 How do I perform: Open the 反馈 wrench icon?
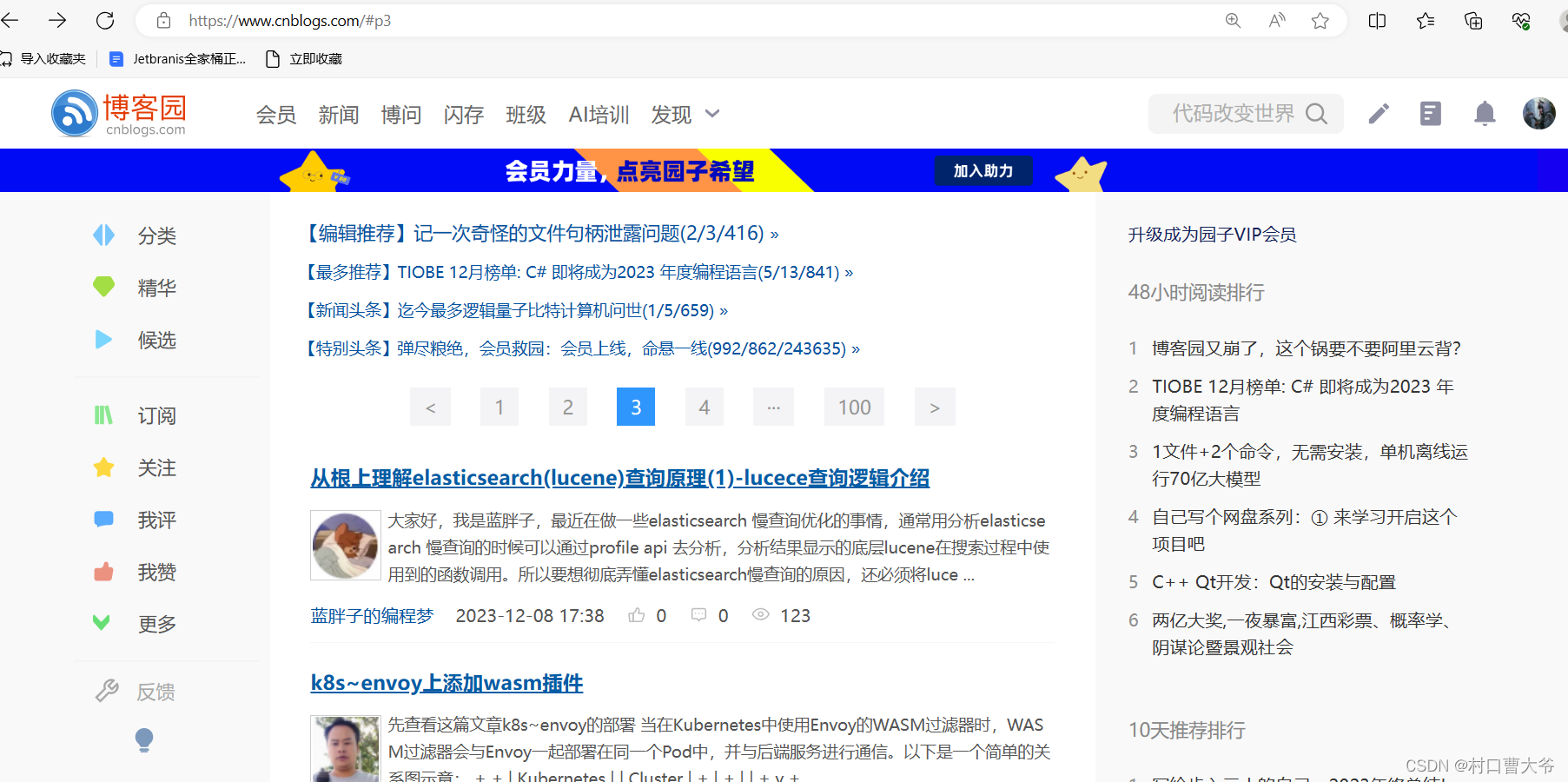click(107, 691)
